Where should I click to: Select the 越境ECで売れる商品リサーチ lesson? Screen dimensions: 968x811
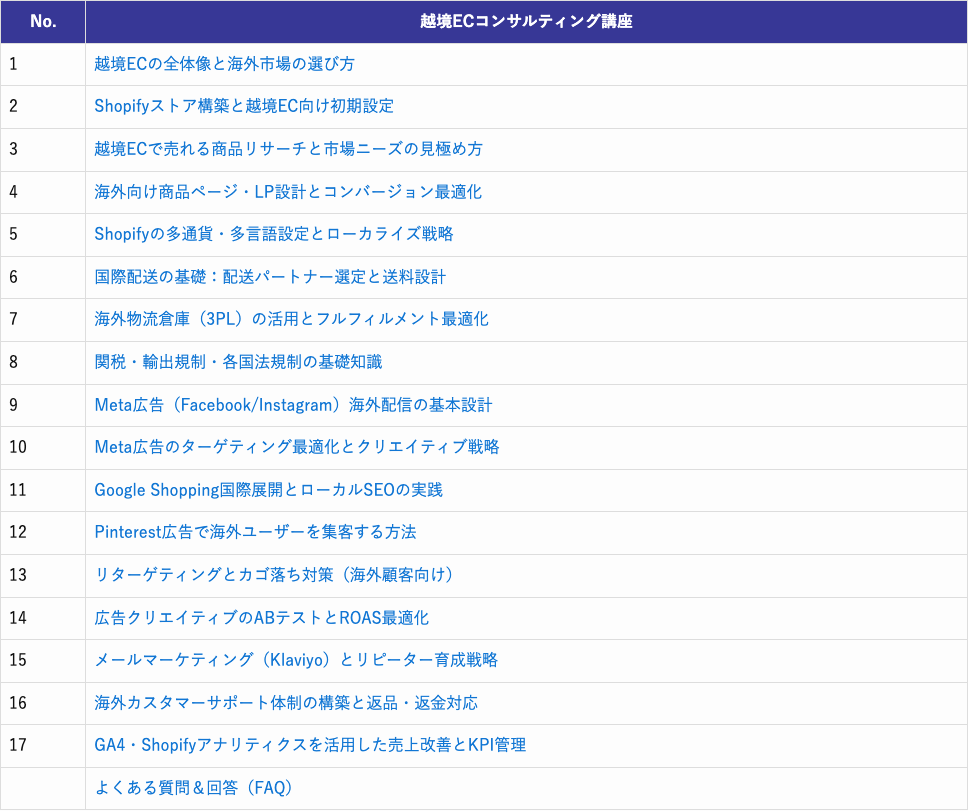[288, 149]
